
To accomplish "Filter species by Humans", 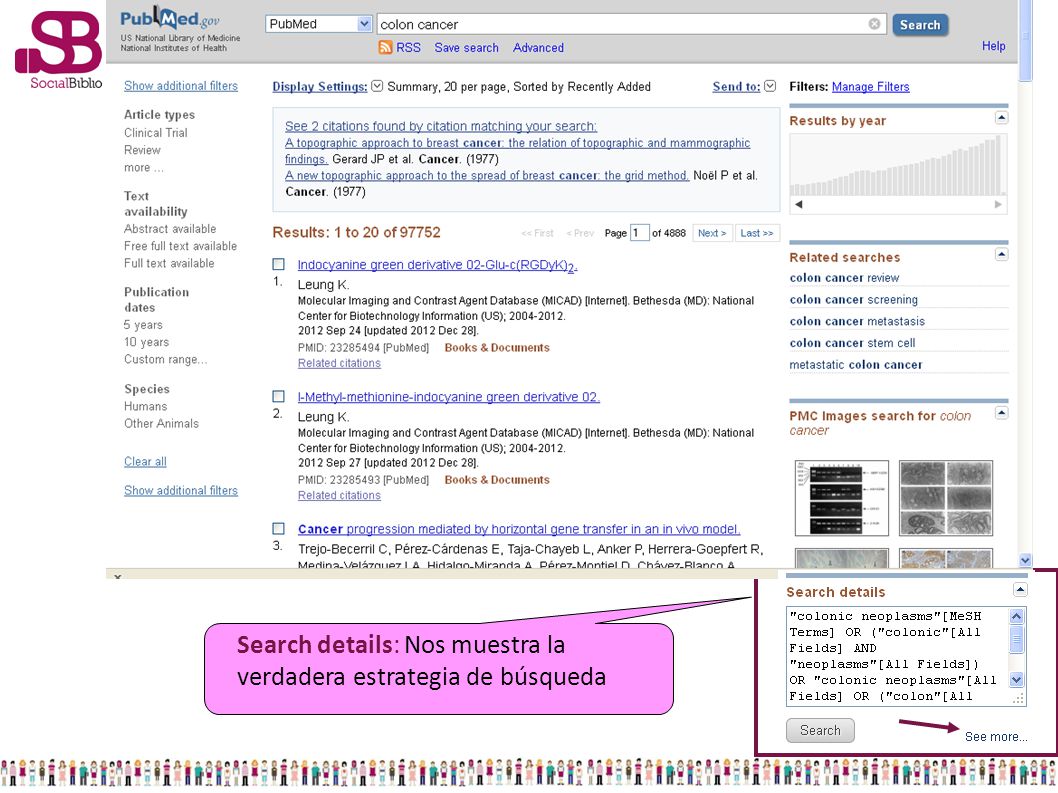I will 146,406.
